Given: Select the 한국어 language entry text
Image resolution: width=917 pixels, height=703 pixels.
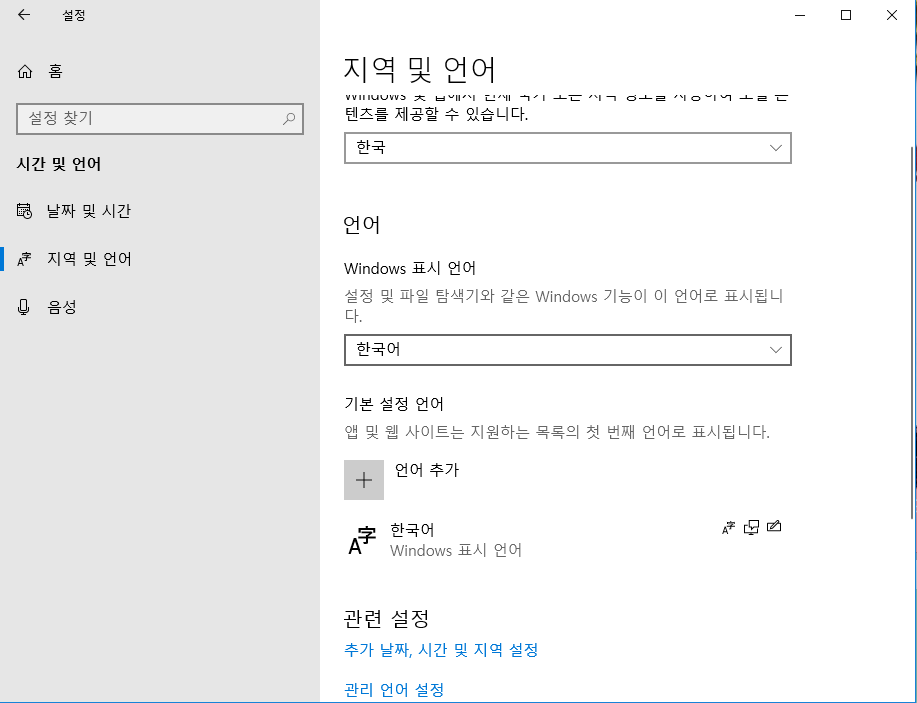Looking at the screenshot, I should point(412,530).
